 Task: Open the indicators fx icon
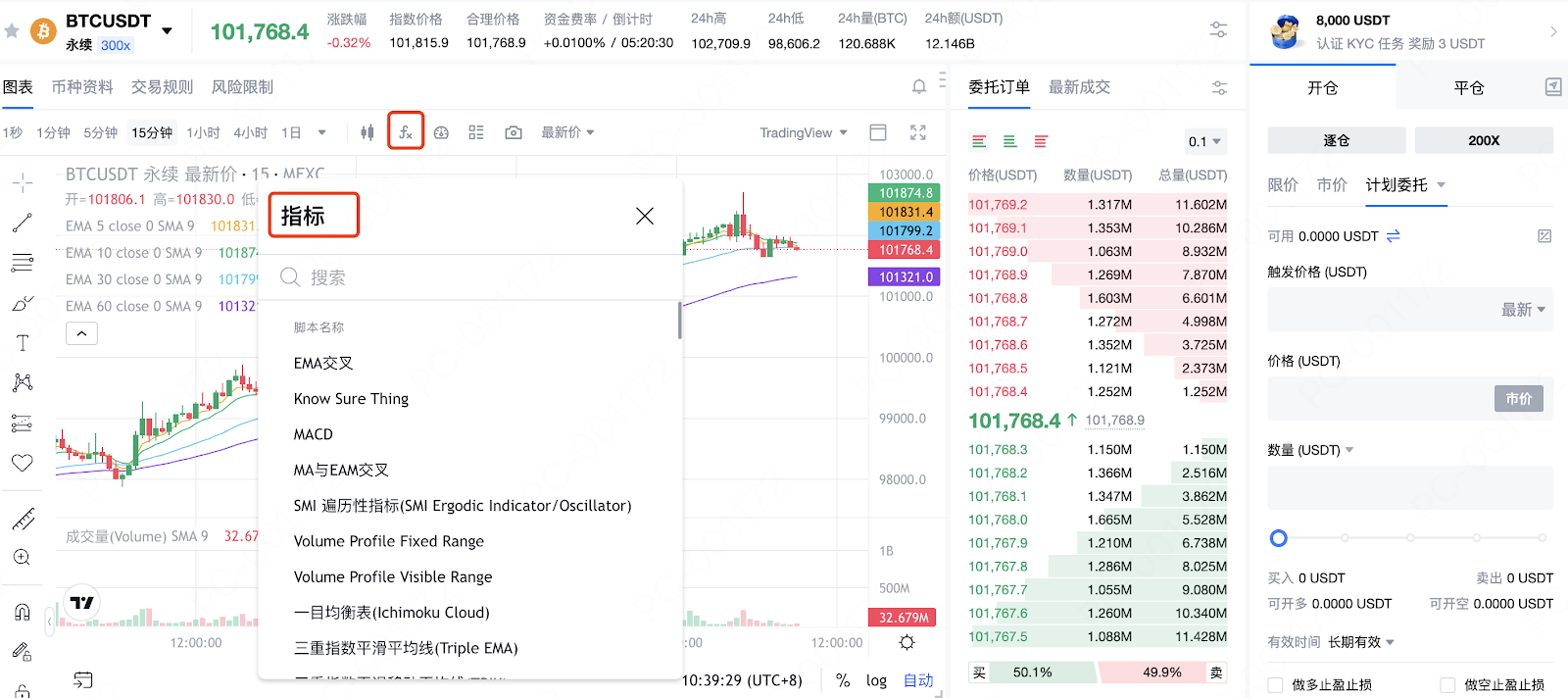pos(405,131)
